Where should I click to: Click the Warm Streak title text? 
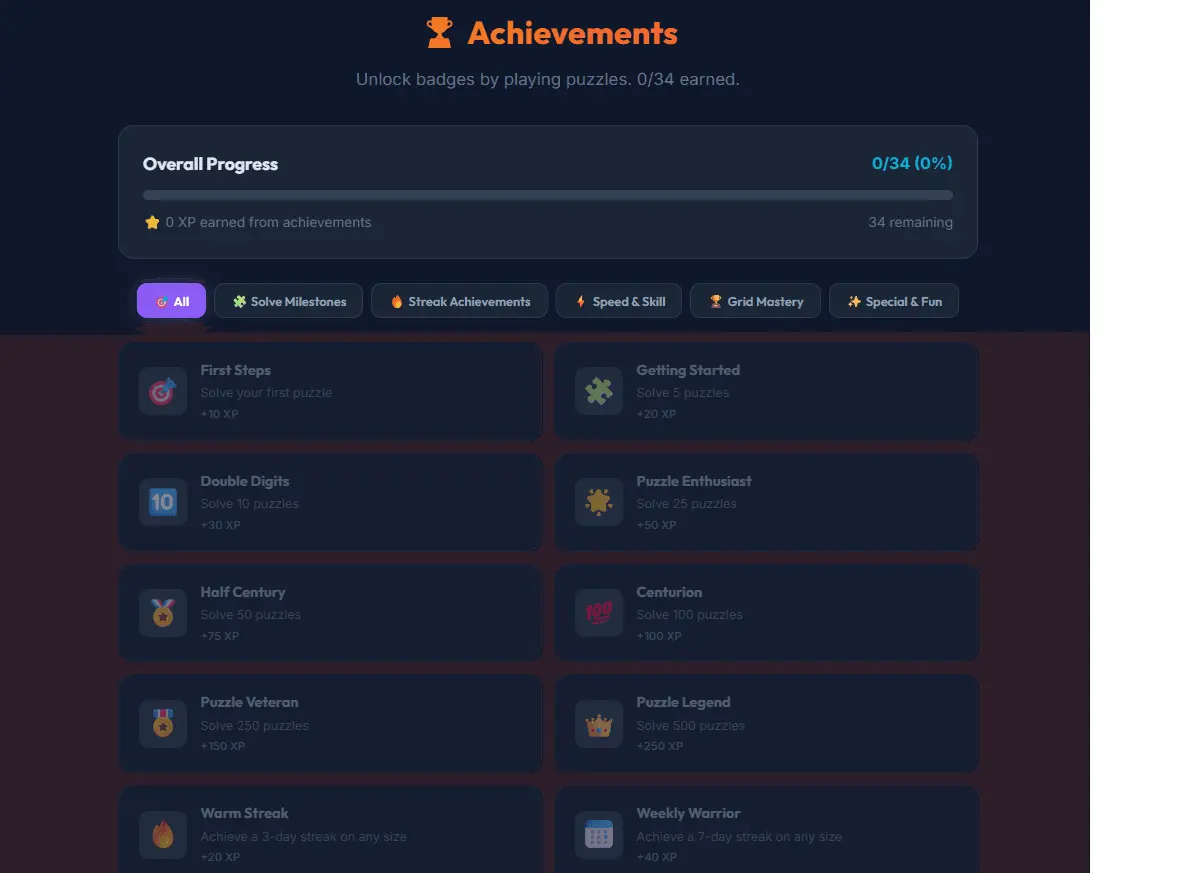point(244,813)
